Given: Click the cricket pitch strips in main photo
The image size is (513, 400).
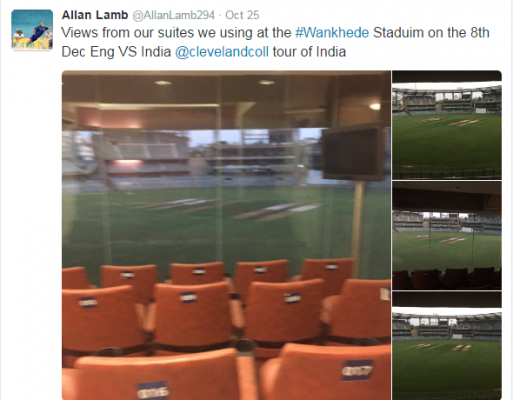Looking at the screenshot, I should pos(227,208).
